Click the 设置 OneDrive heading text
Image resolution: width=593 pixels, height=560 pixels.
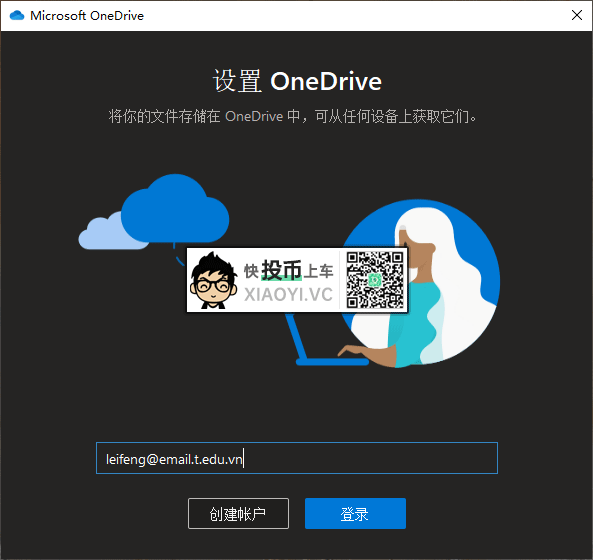(x=297, y=81)
